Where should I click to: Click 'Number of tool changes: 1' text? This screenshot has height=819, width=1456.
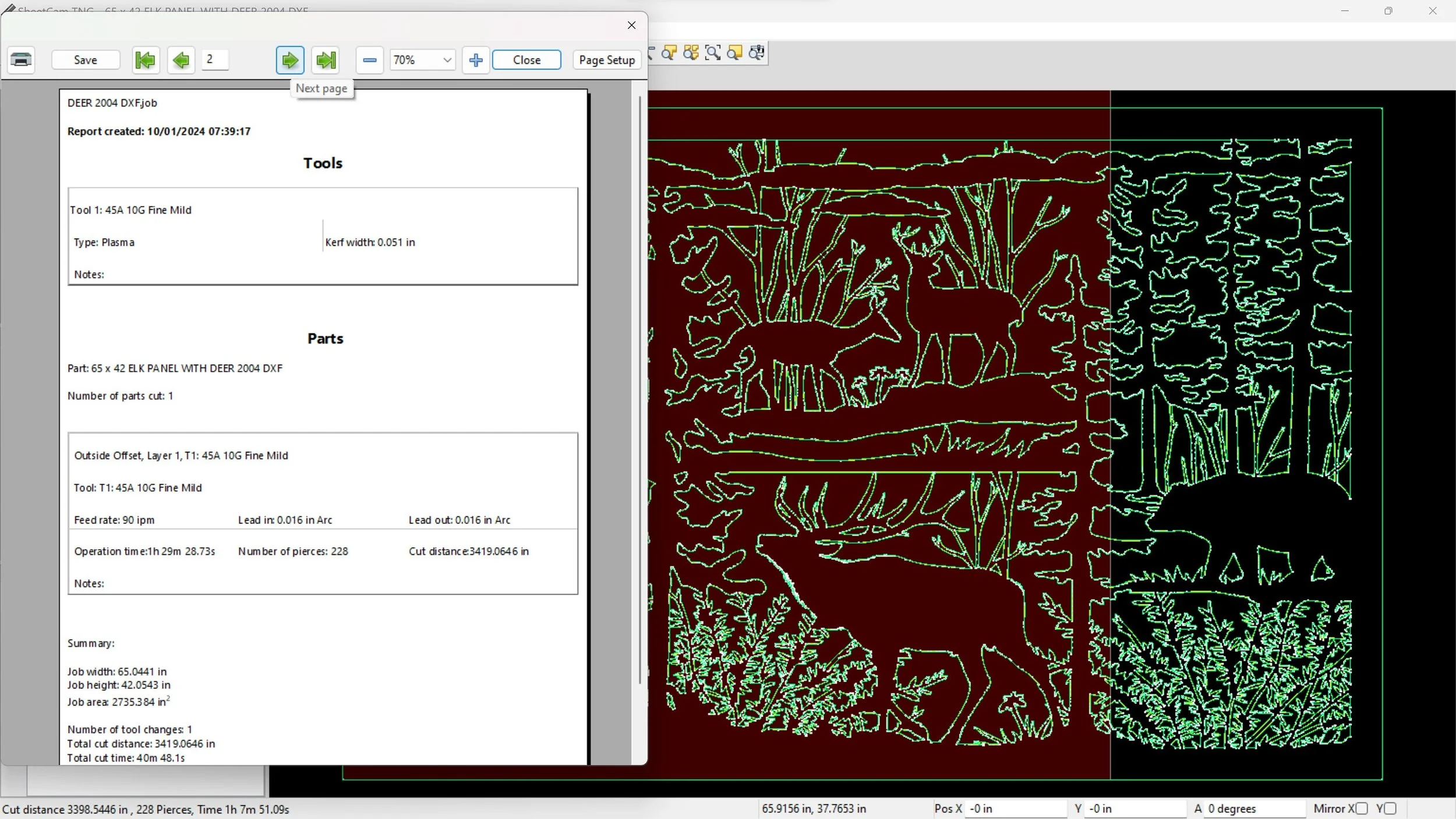click(129, 729)
